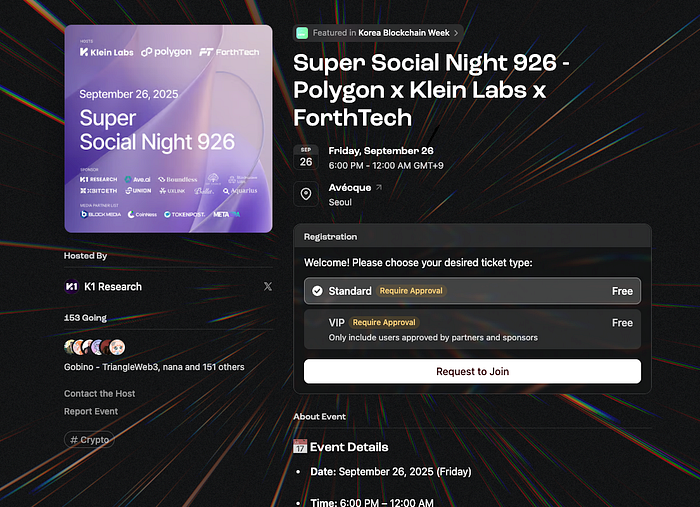Open the 153 Going attendee list
The height and width of the screenshot is (507, 700).
pos(85,318)
